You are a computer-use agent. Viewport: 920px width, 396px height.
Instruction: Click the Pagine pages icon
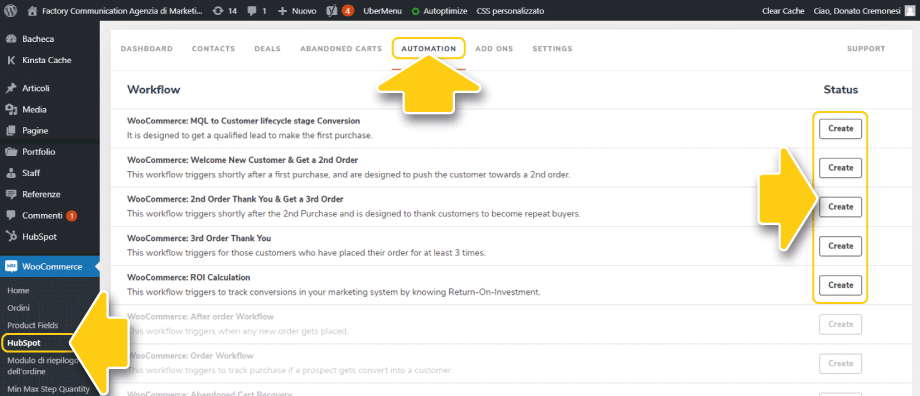coord(11,130)
